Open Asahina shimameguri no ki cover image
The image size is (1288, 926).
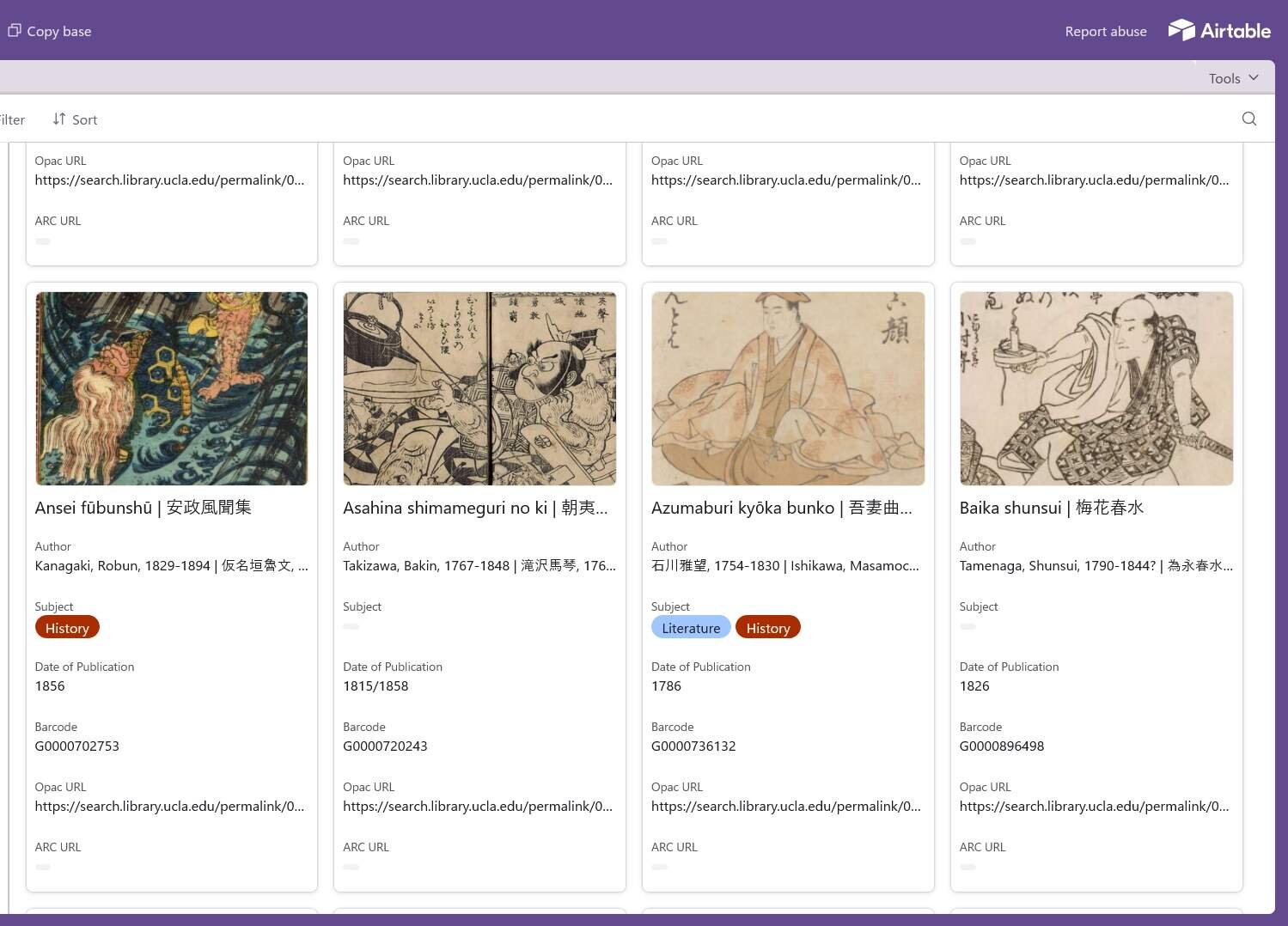pos(479,388)
